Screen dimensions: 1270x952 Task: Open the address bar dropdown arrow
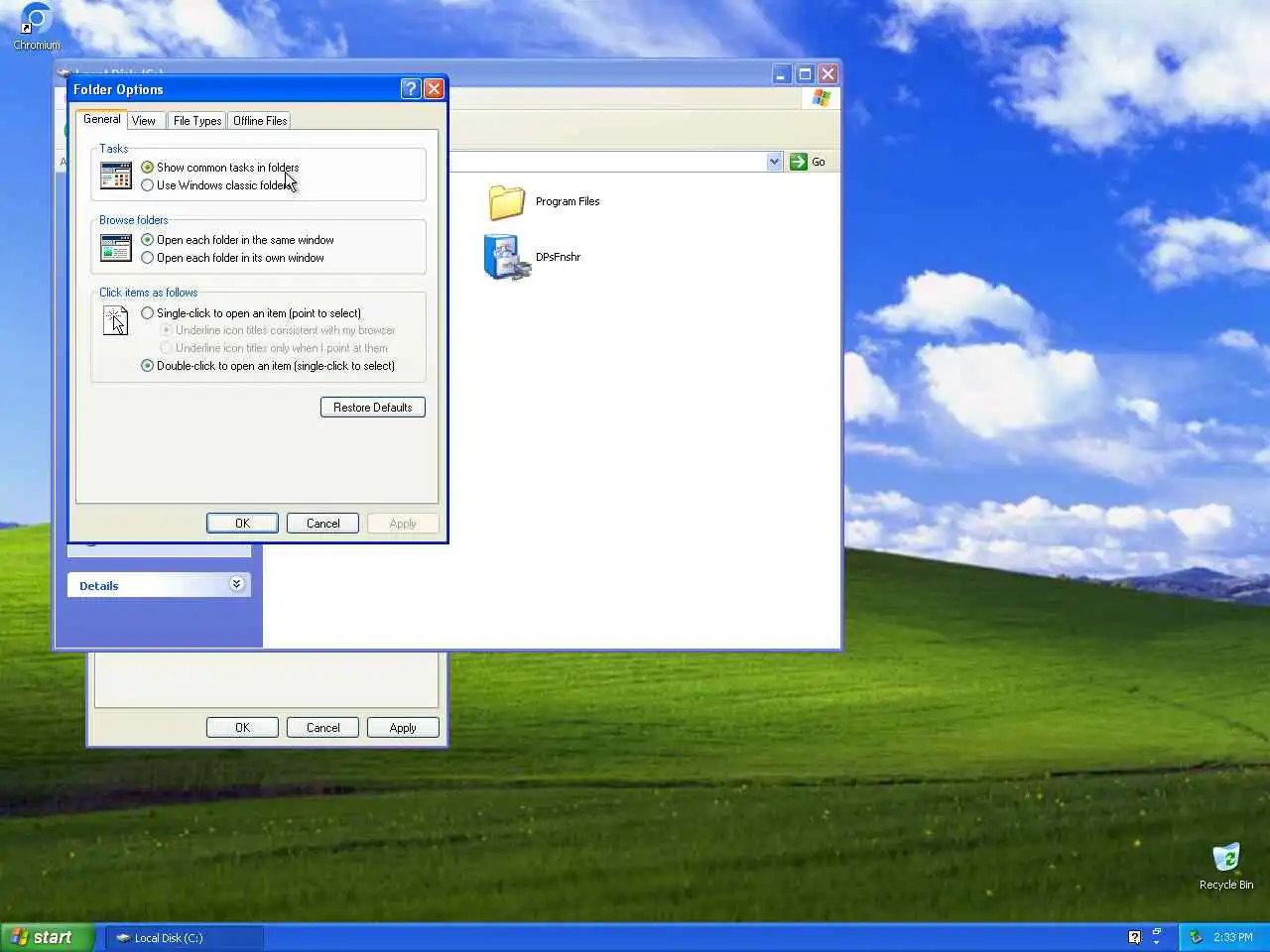pyautogui.click(x=775, y=162)
